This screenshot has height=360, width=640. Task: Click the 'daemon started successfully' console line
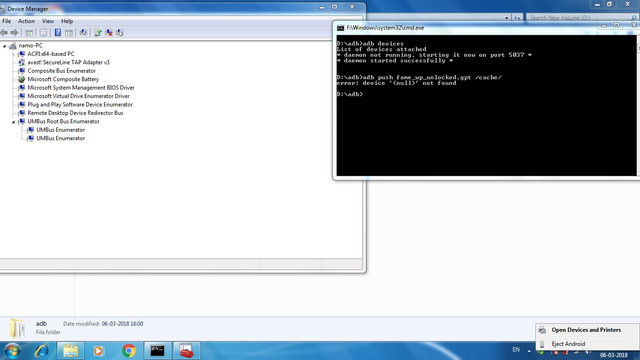tap(395, 61)
